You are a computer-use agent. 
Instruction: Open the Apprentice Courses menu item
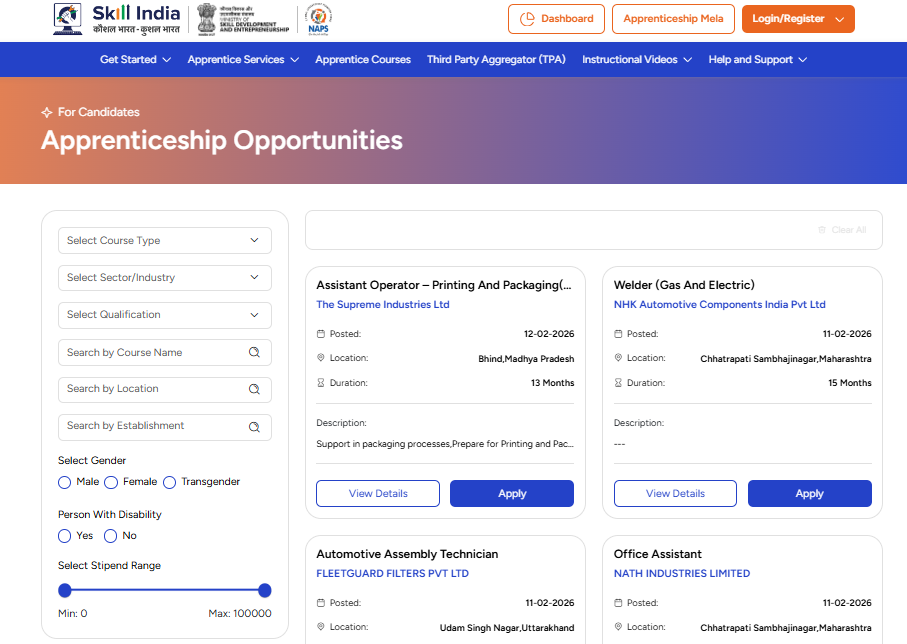[x=363, y=60]
